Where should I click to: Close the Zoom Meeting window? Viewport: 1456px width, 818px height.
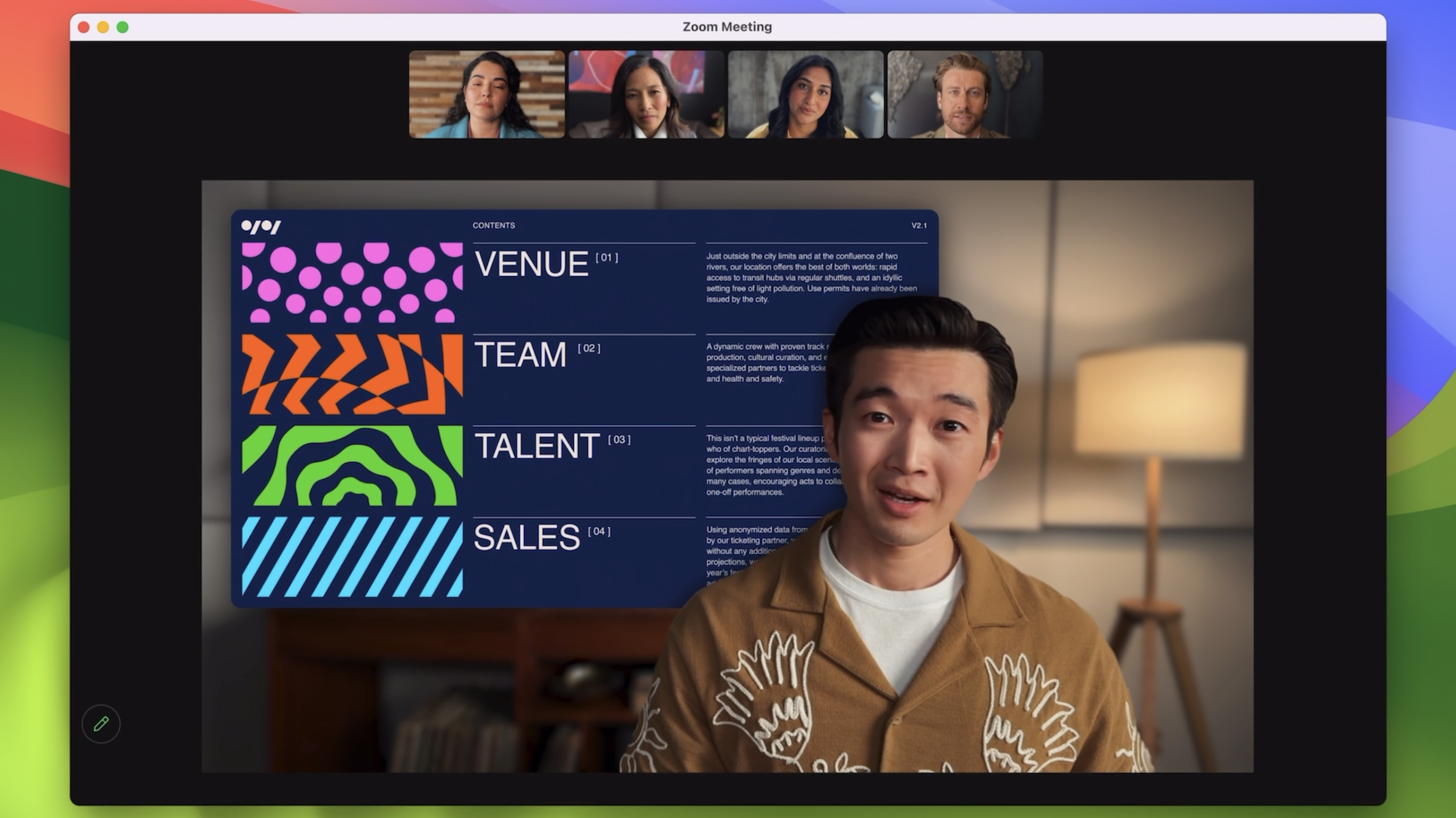point(83,27)
